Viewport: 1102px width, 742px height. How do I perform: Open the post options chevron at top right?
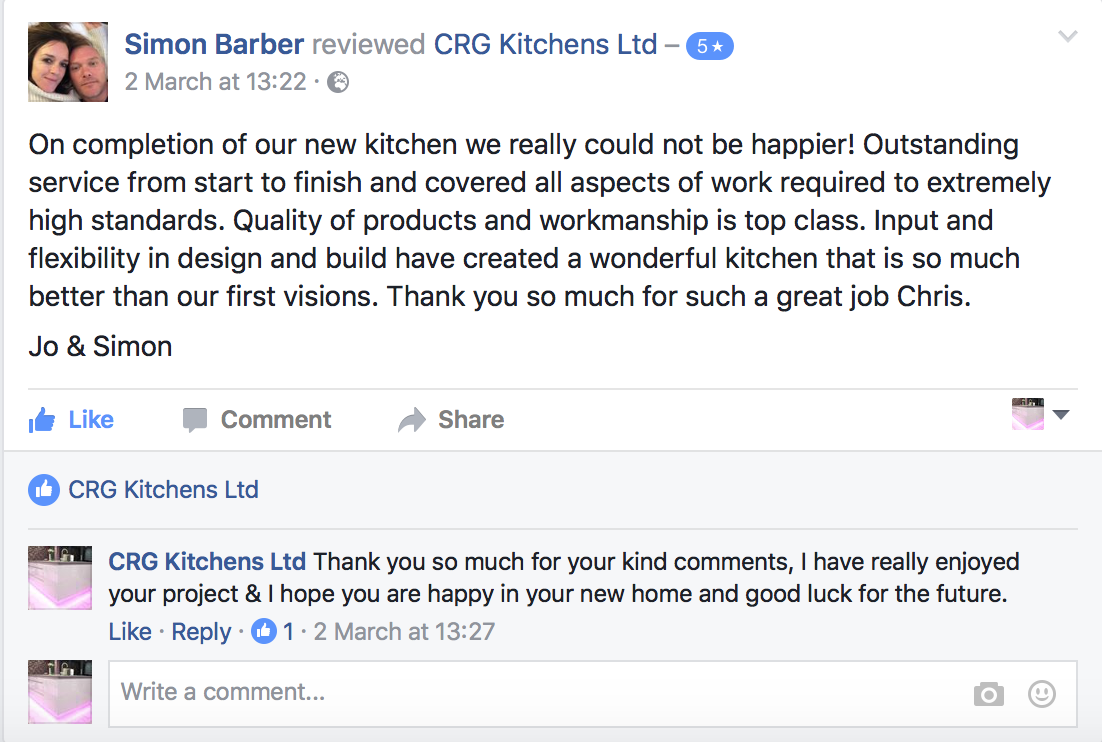coord(1068,37)
